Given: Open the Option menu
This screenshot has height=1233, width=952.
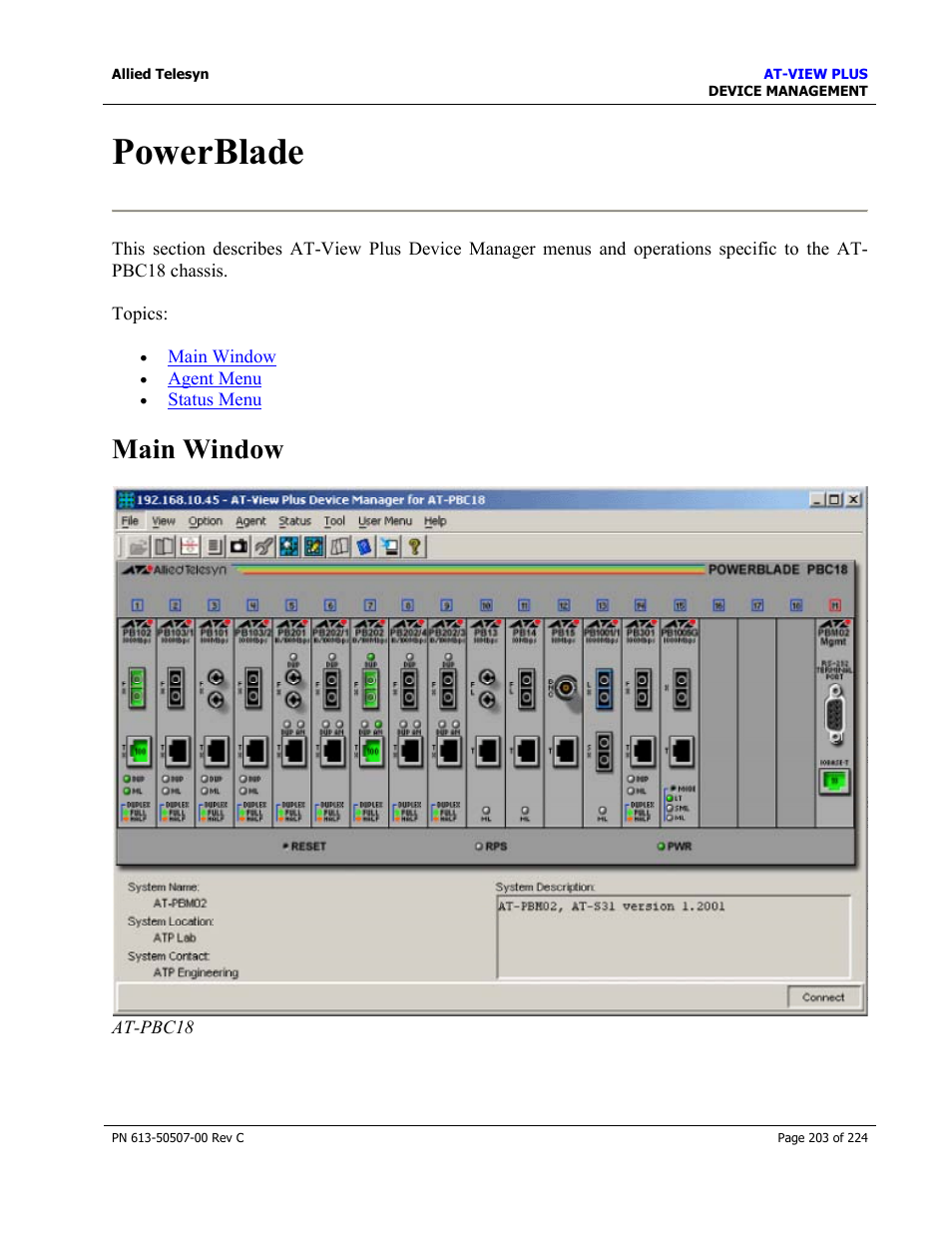Looking at the screenshot, I should (205, 521).
